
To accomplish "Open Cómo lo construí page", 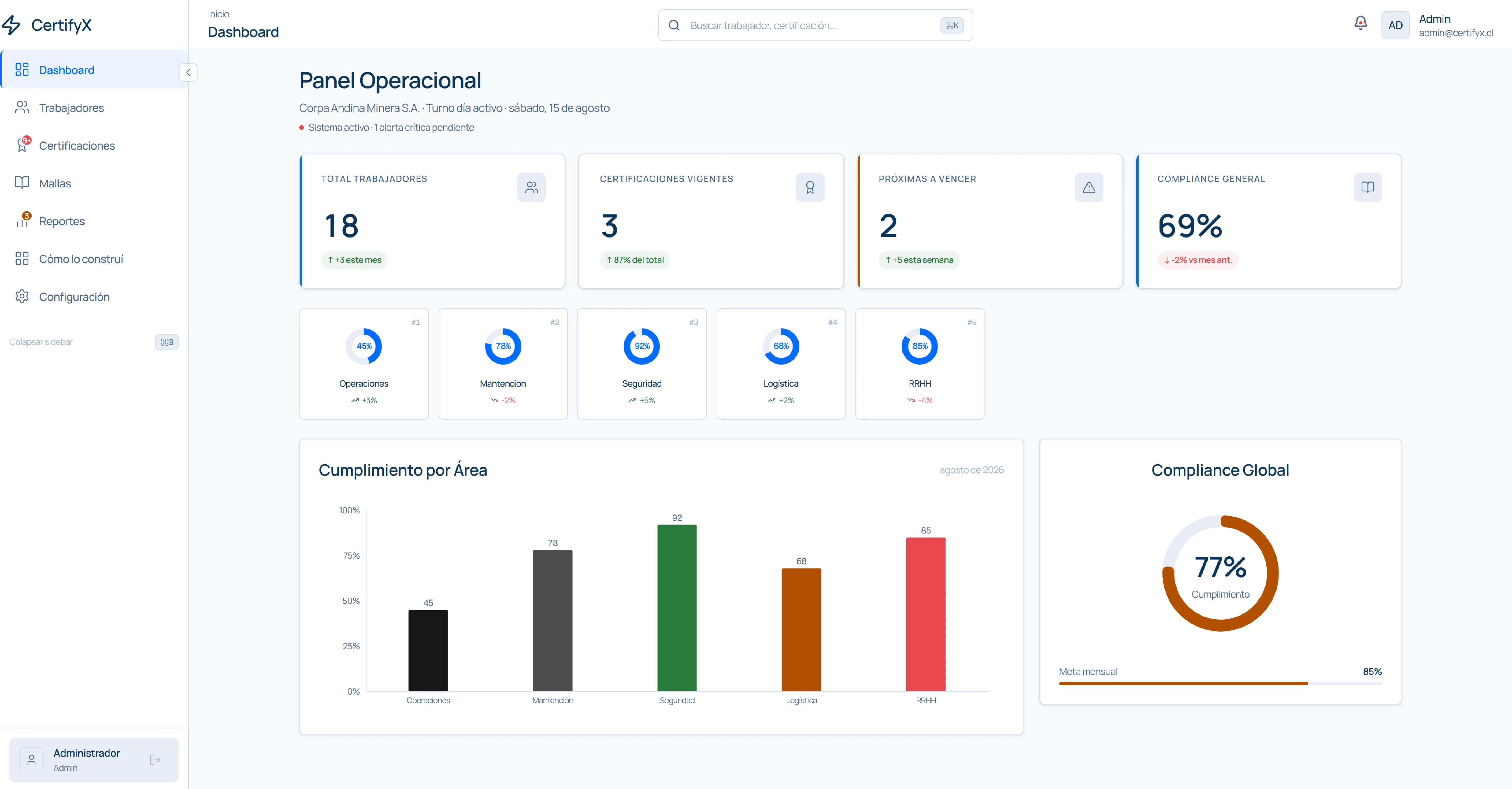I will click(x=94, y=259).
